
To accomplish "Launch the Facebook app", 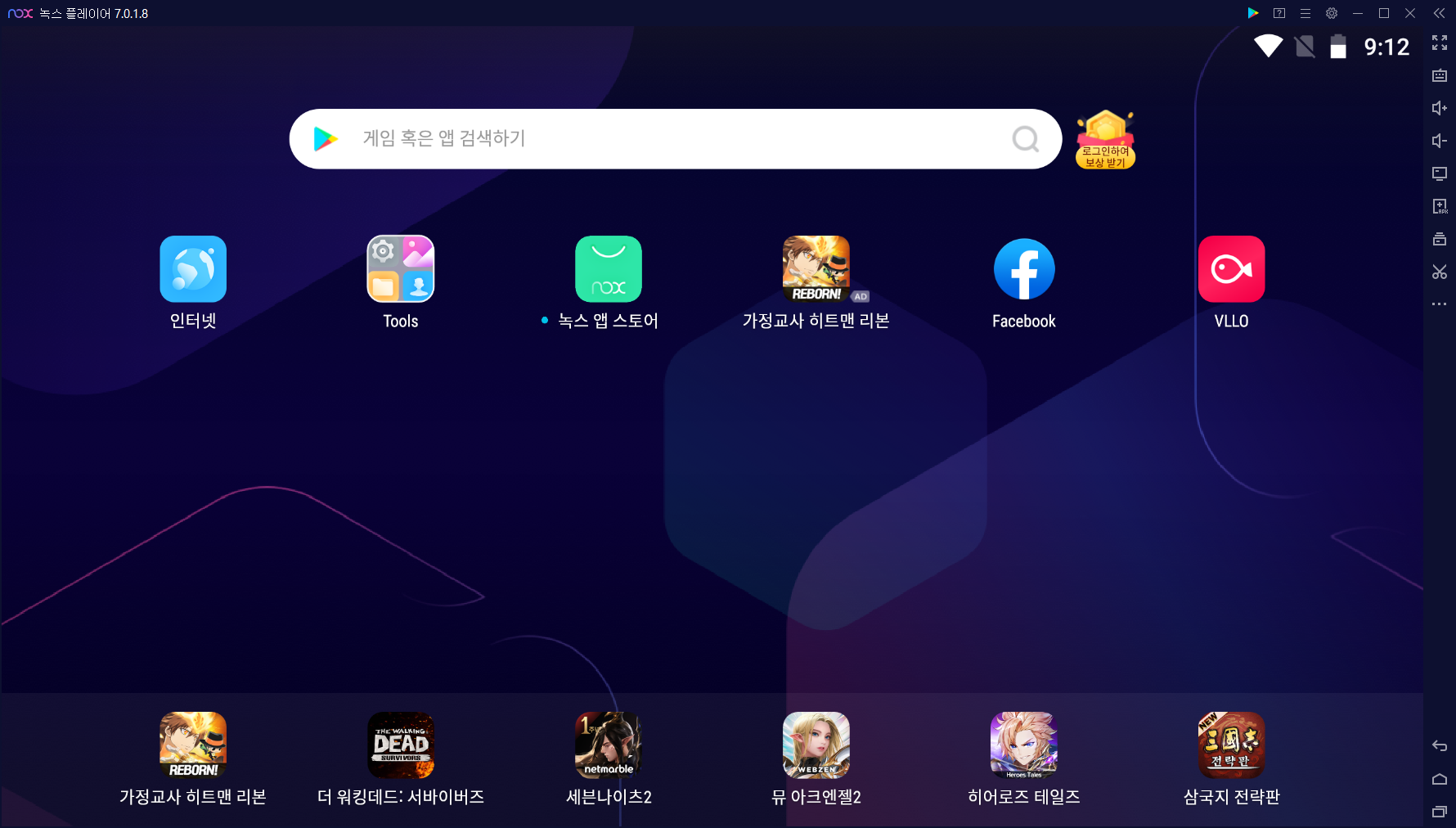I will pyautogui.click(x=1024, y=269).
